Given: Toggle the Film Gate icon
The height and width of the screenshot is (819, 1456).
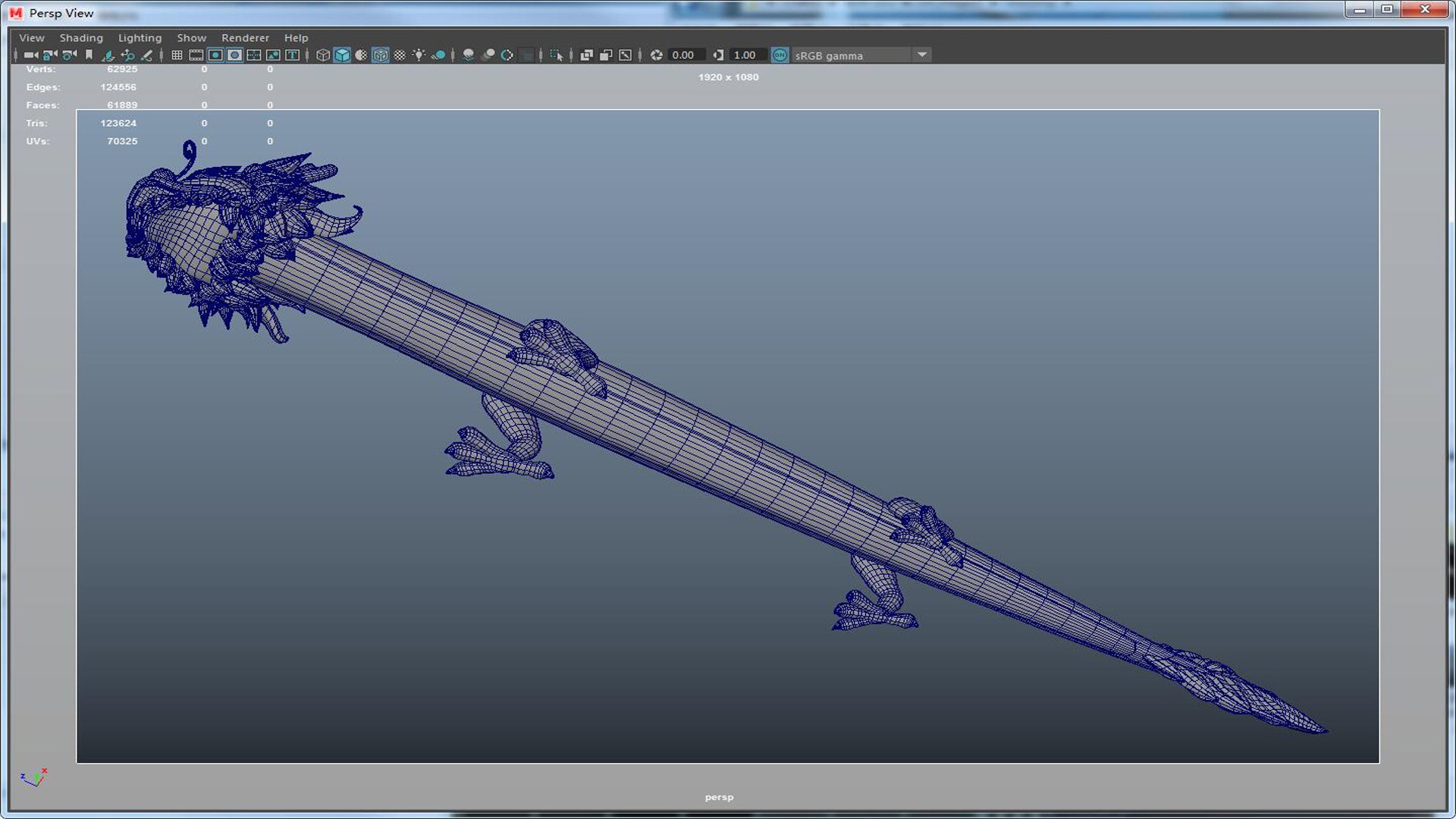Looking at the screenshot, I should [x=196, y=55].
